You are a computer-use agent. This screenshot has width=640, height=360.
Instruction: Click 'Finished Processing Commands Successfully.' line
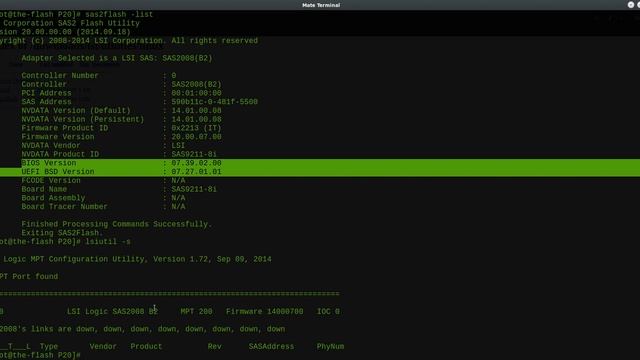pos(117,224)
